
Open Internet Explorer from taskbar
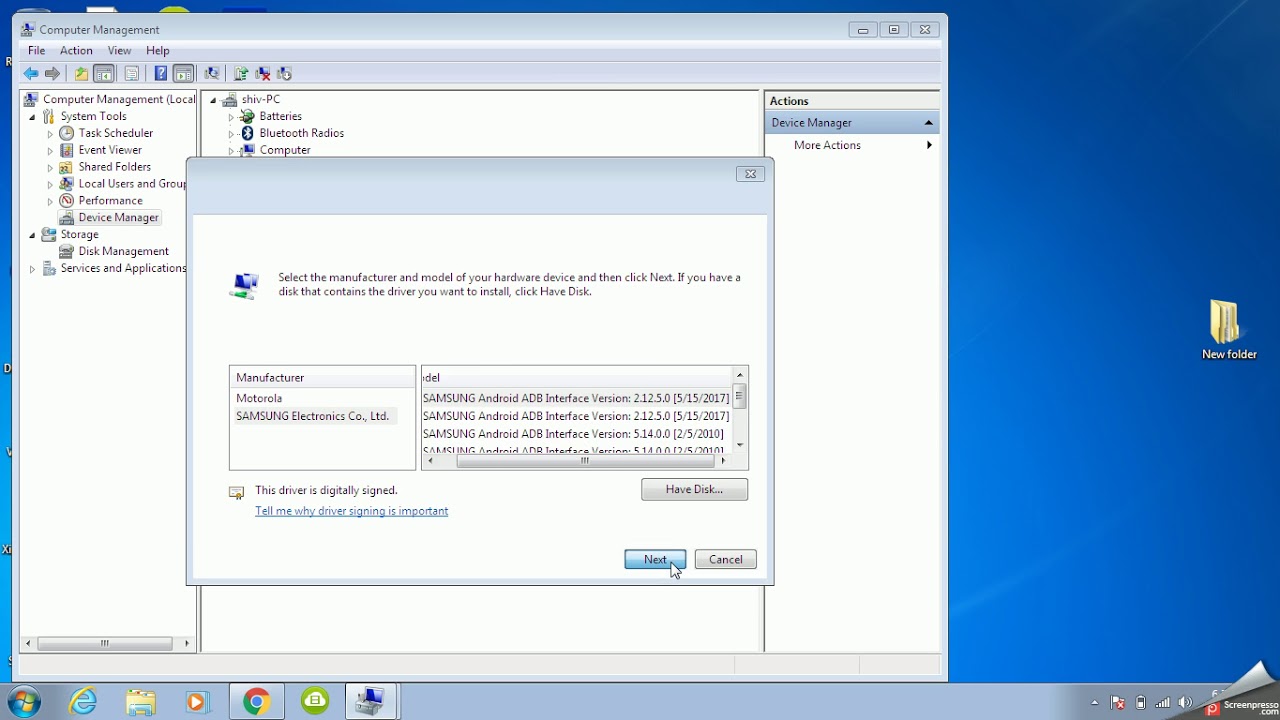click(83, 702)
